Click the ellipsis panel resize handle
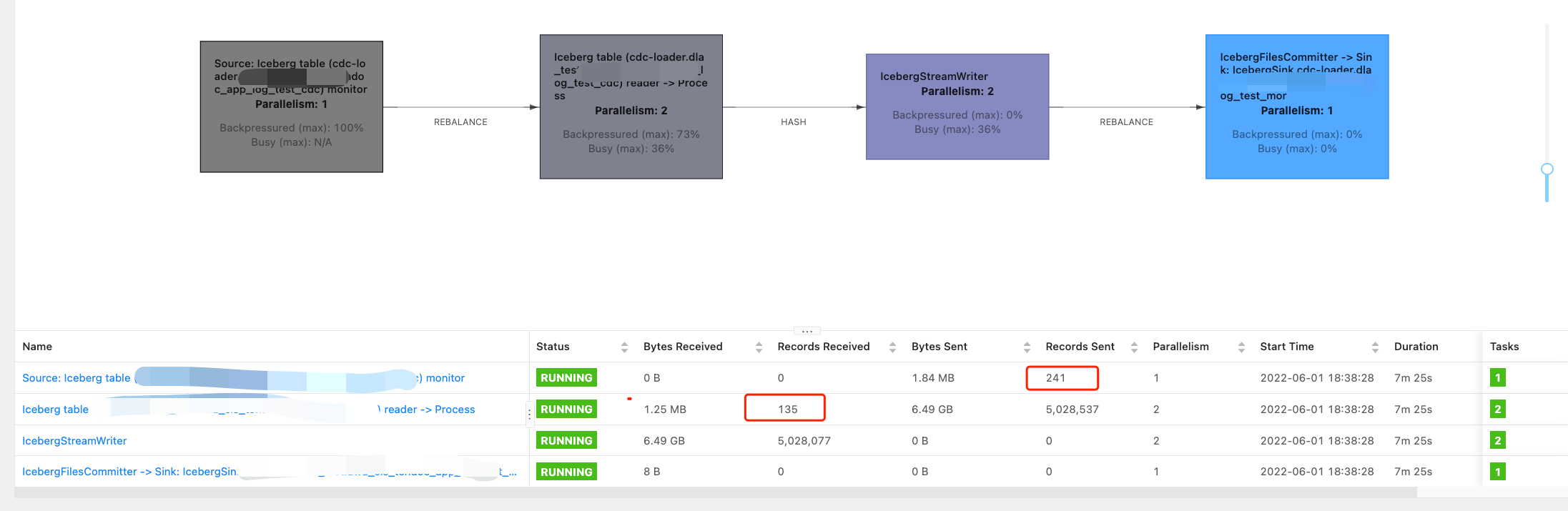This screenshot has height=511, width=1568. pyautogui.click(x=807, y=331)
